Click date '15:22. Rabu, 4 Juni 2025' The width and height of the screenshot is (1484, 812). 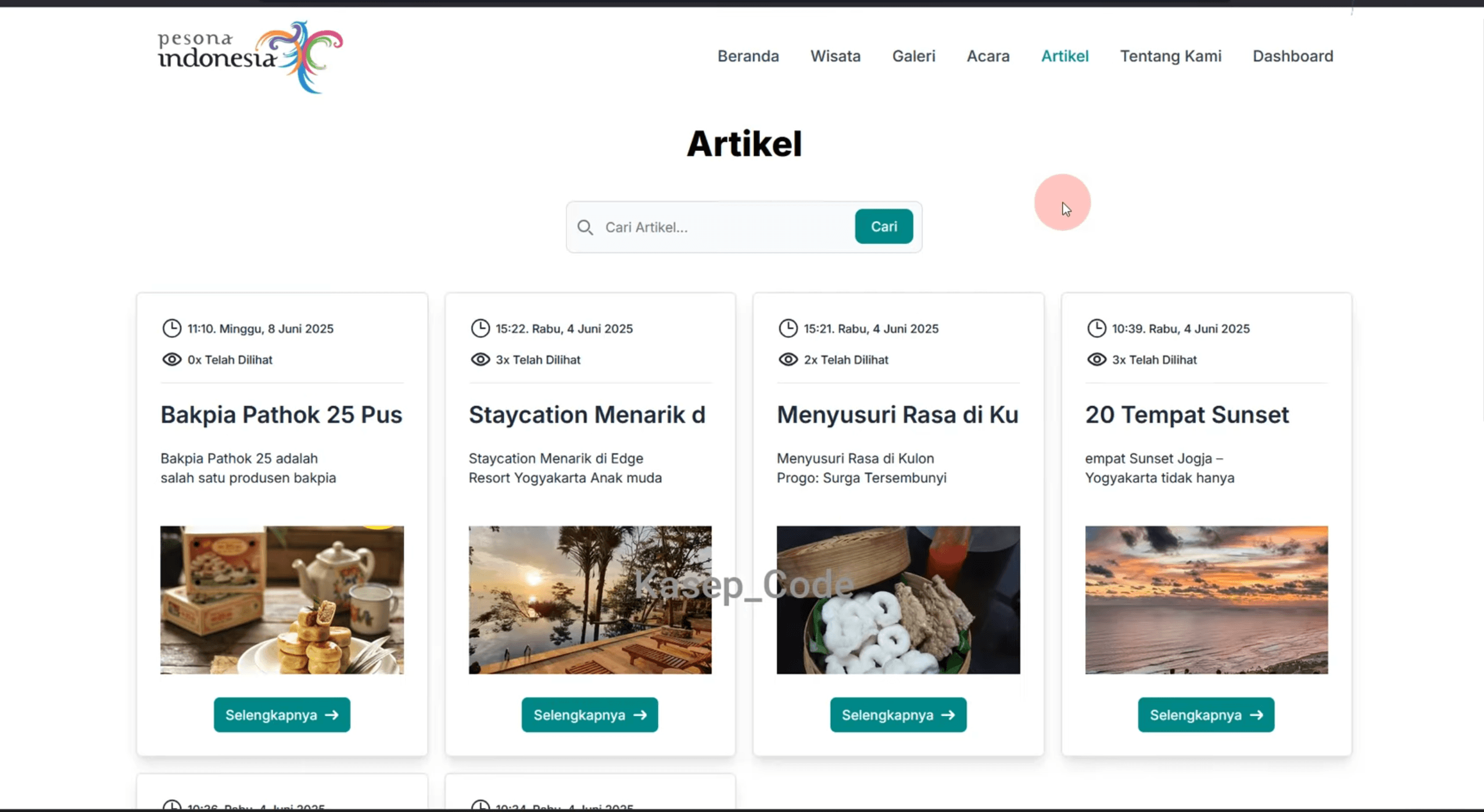click(564, 329)
